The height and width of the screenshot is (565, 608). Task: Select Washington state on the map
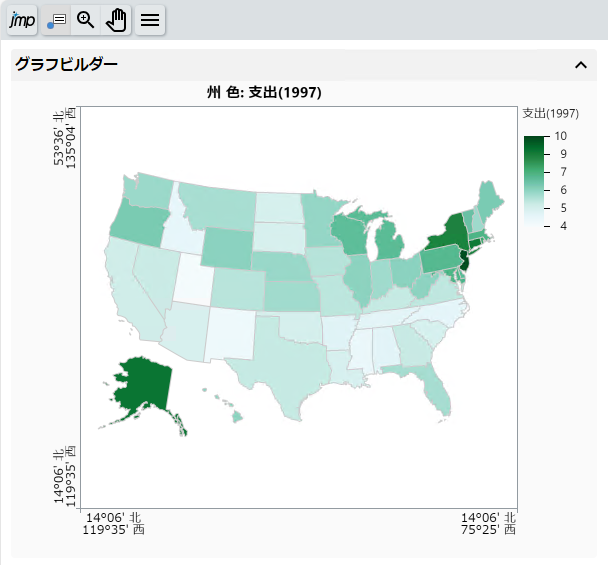[149, 189]
